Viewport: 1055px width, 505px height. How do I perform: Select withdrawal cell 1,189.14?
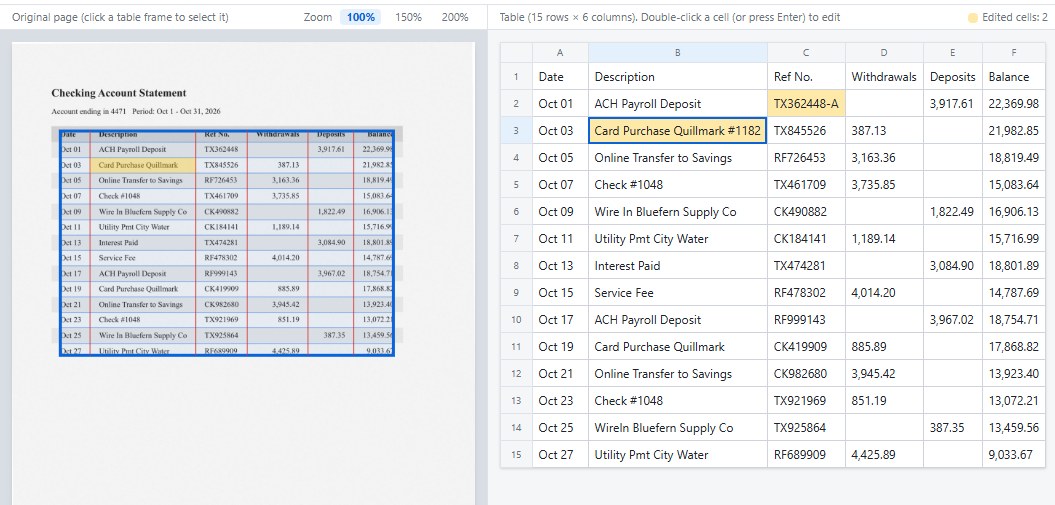pyautogui.click(x=884, y=239)
